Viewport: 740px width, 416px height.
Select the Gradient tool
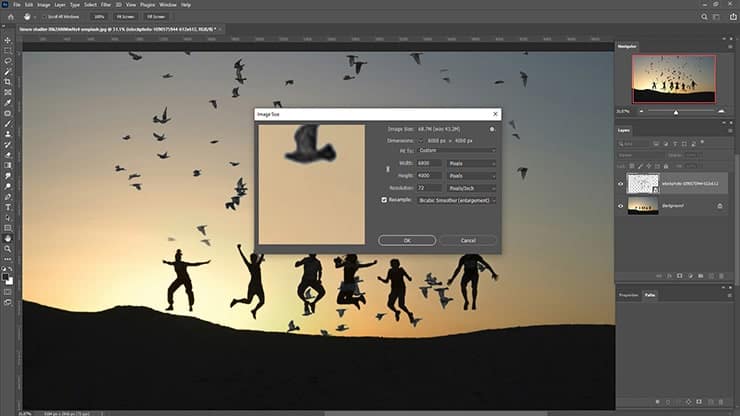(x=8, y=165)
